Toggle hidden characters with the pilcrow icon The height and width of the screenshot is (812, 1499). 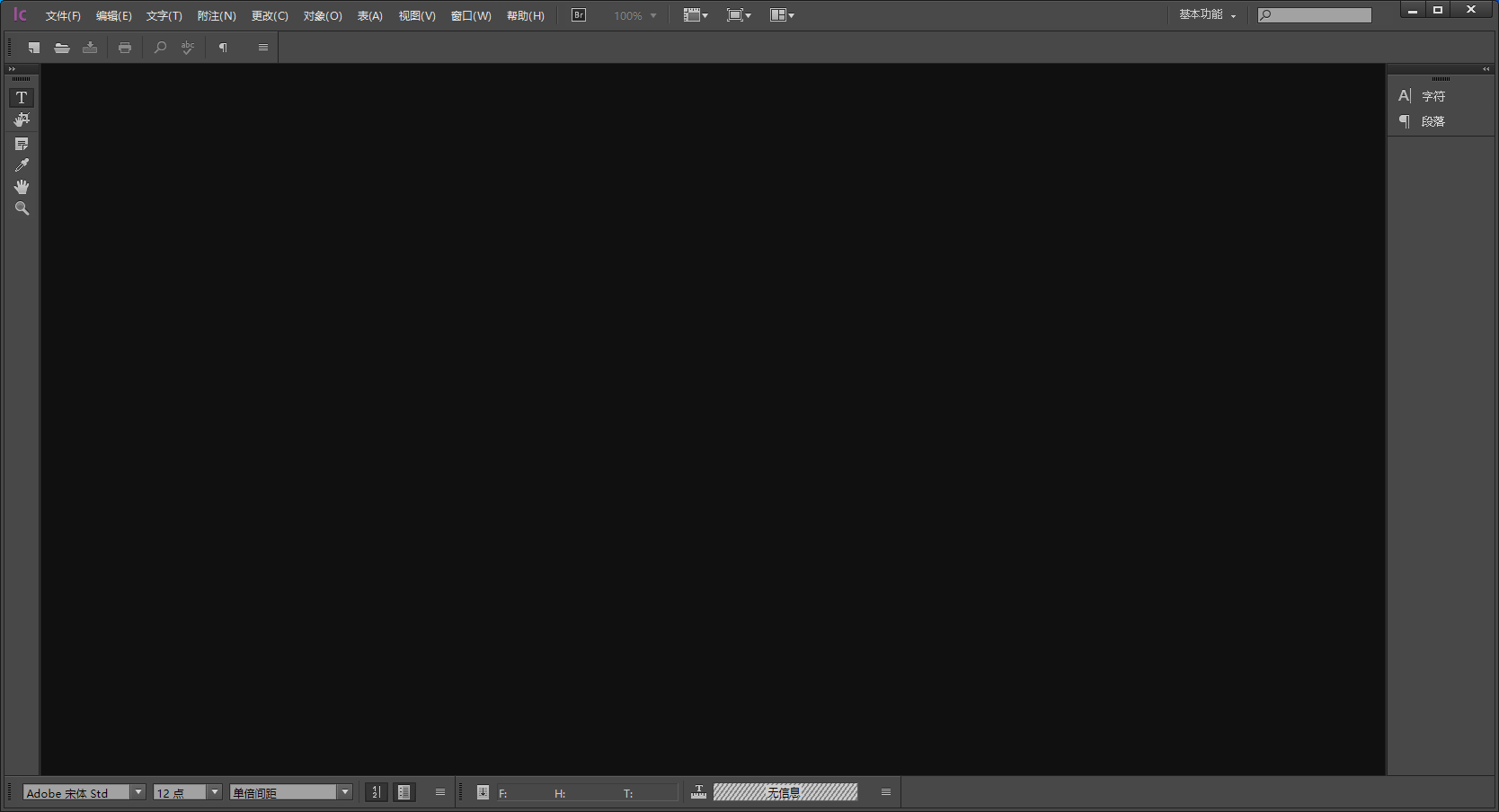(223, 48)
